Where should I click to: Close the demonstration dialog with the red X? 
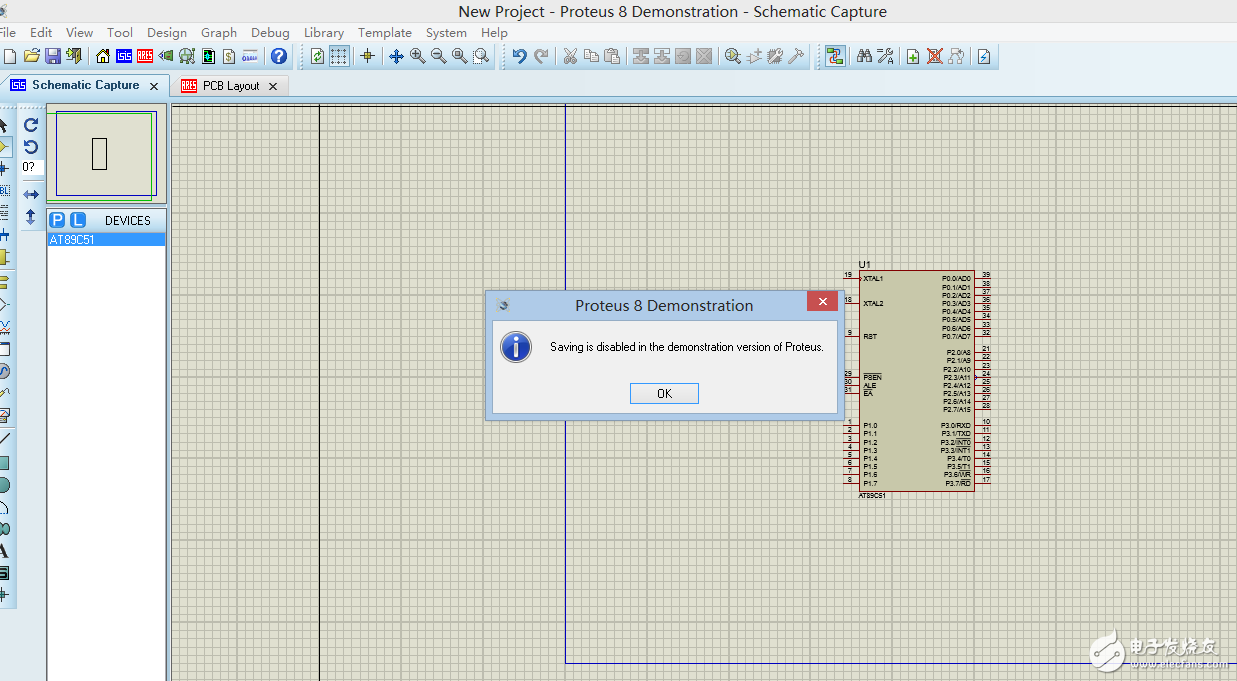pyautogui.click(x=822, y=302)
